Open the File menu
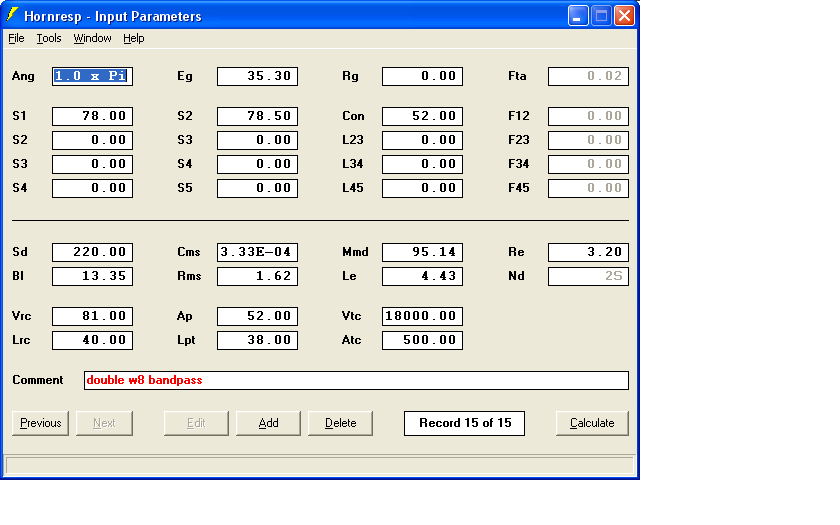 pyautogui.click(x=16, y=38)
